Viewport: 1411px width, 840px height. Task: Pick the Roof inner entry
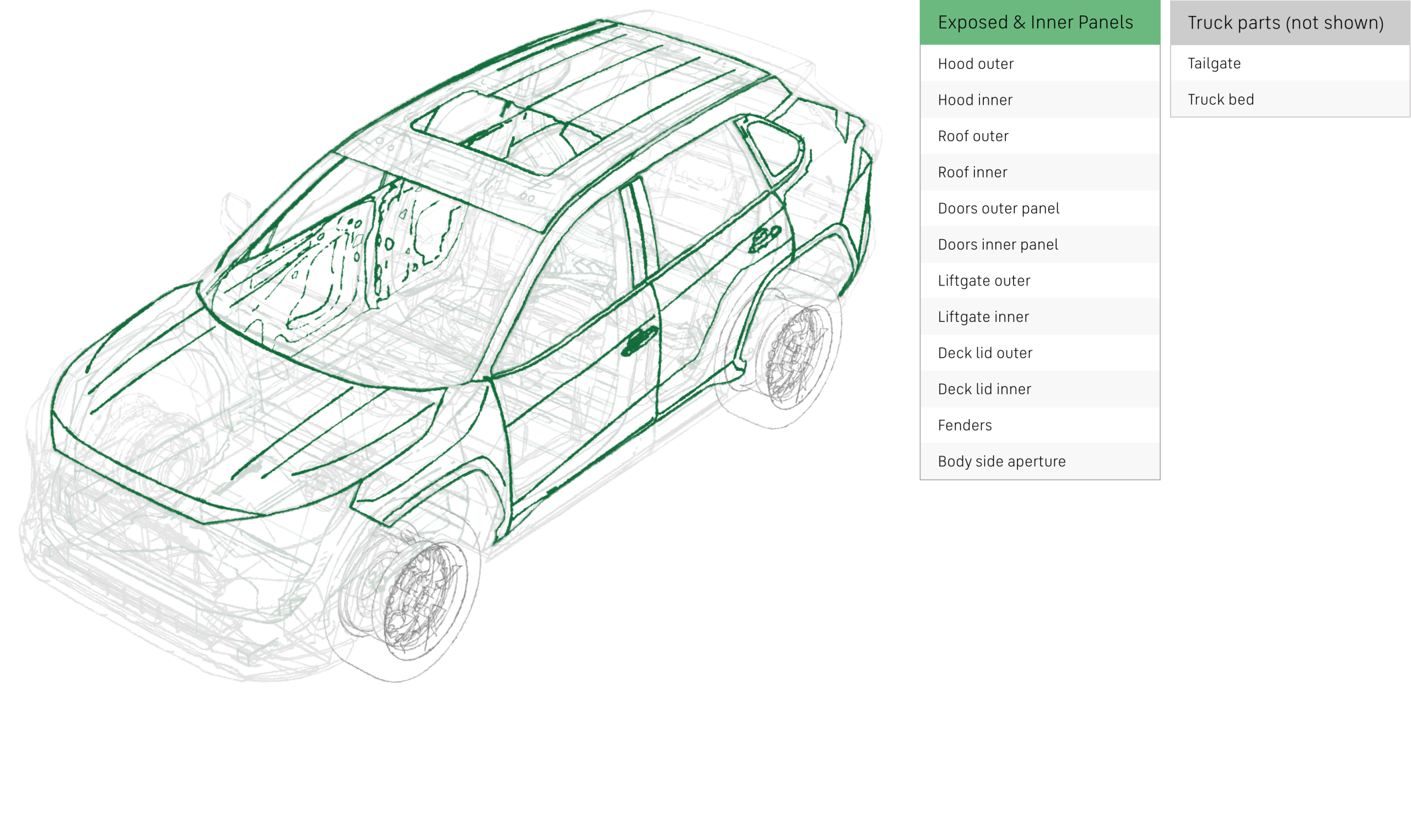[1039, 172]
